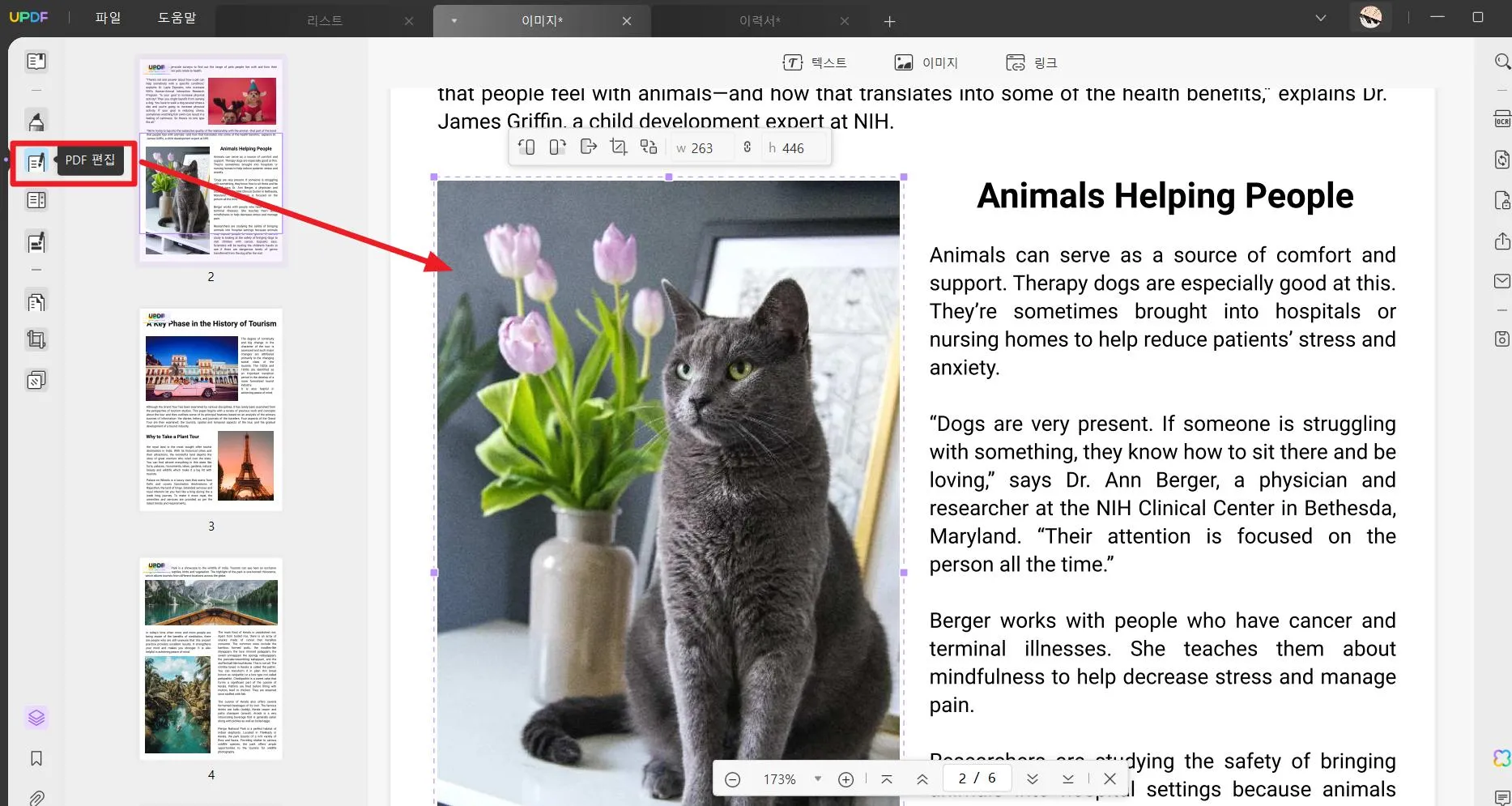1512x806 pixels.
Task: Open the bookmarks panel icon
Action: [x=36, y=759]
